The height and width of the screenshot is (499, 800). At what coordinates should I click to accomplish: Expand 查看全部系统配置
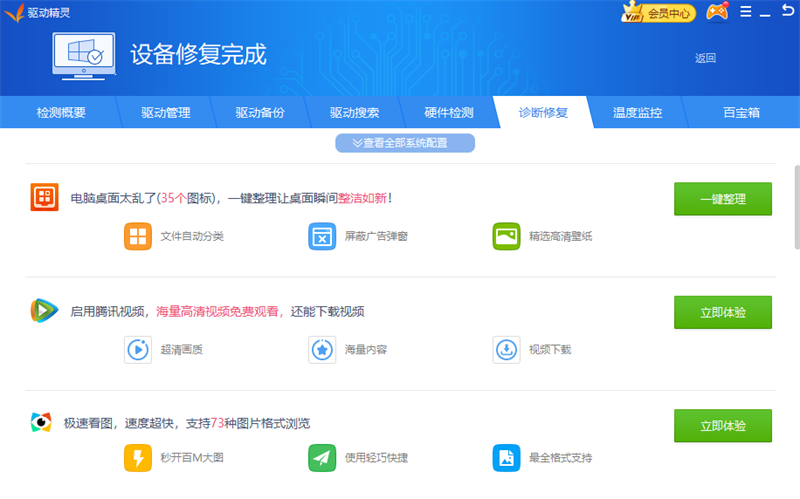click(x=405, y=143)
